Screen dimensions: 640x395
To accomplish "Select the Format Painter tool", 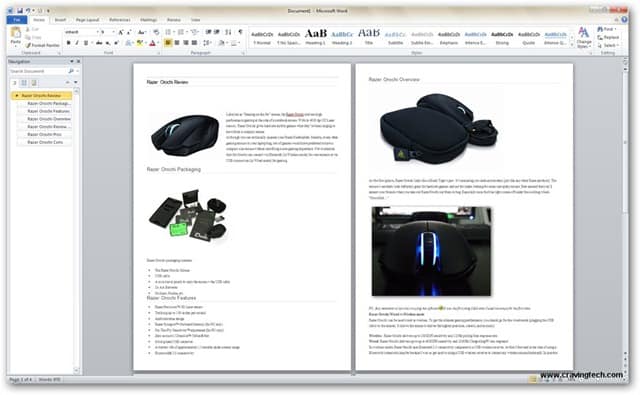I will tap(43, 45).
